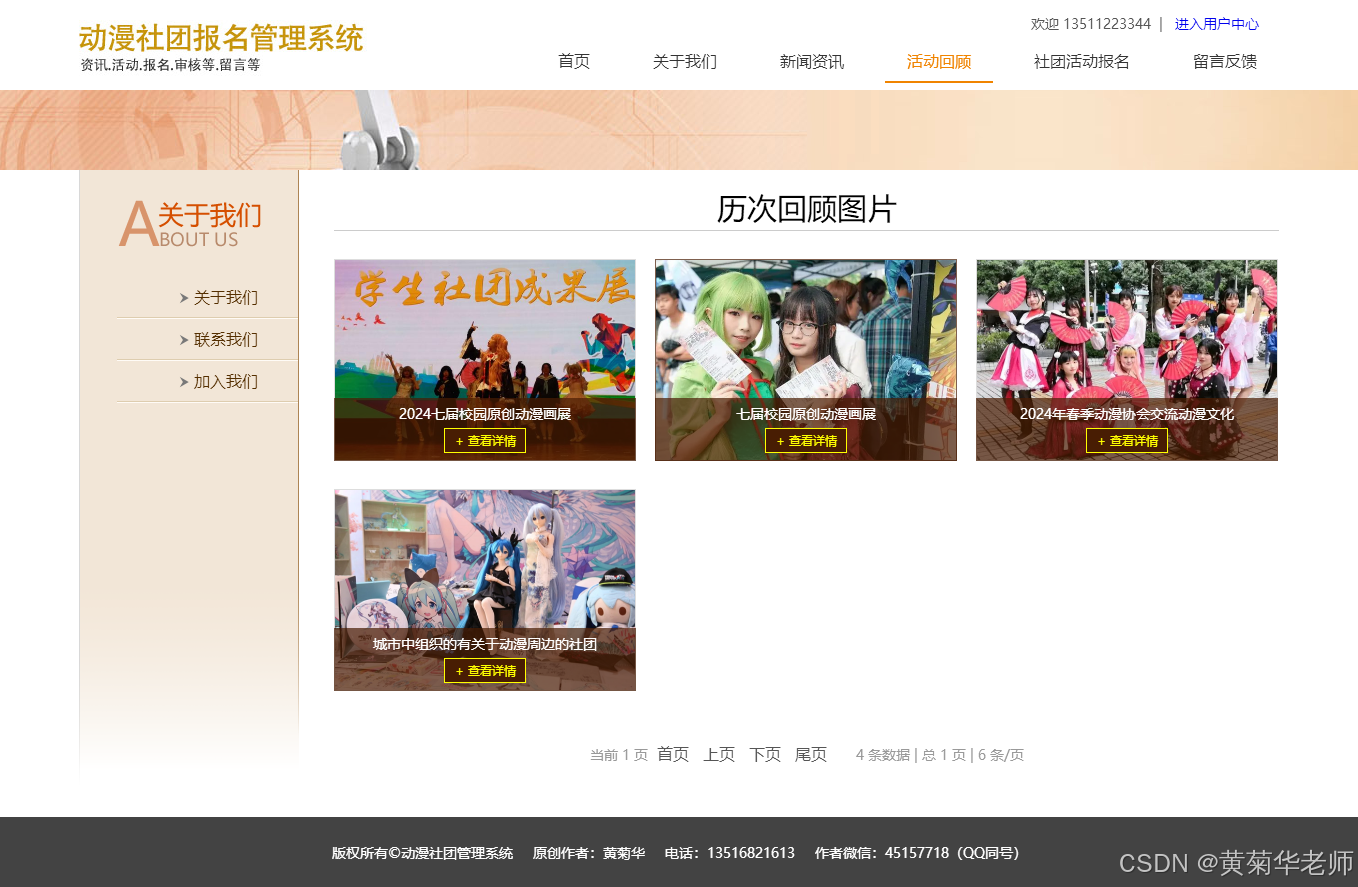Click the 进入用户中心 link
1358x887 pixels.
click(1217, 24)
